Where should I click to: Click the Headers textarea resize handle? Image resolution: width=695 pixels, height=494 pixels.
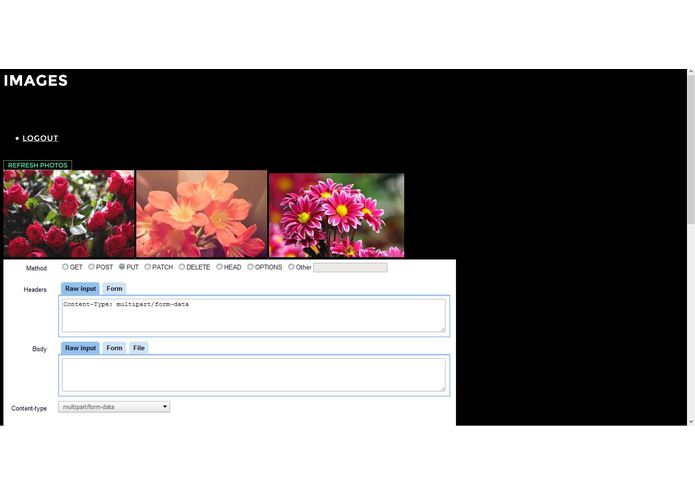coord(442,329)
